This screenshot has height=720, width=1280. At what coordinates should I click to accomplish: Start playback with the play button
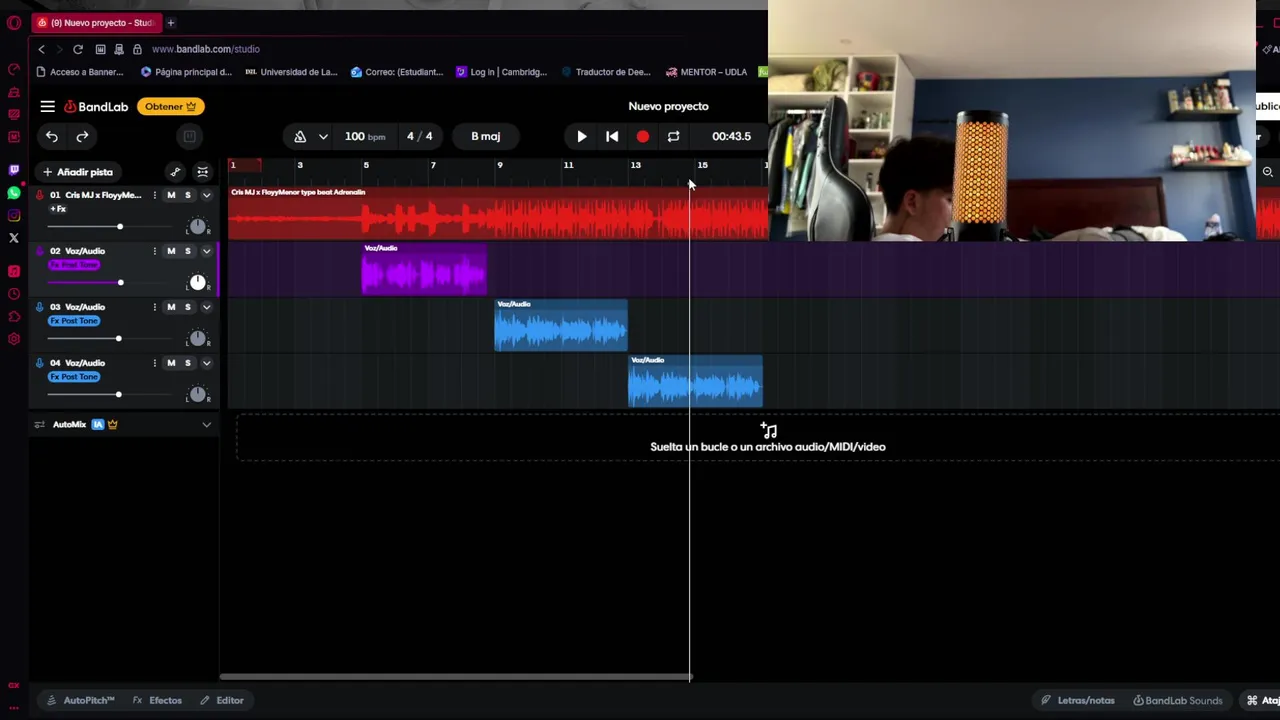click(x=582, y=136)
